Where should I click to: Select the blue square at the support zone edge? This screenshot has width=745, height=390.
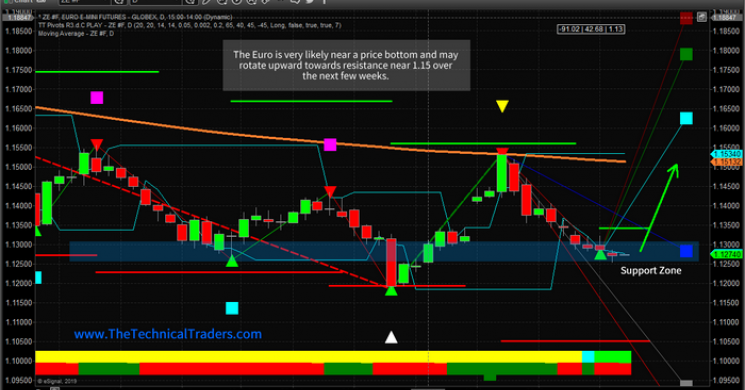686,251
